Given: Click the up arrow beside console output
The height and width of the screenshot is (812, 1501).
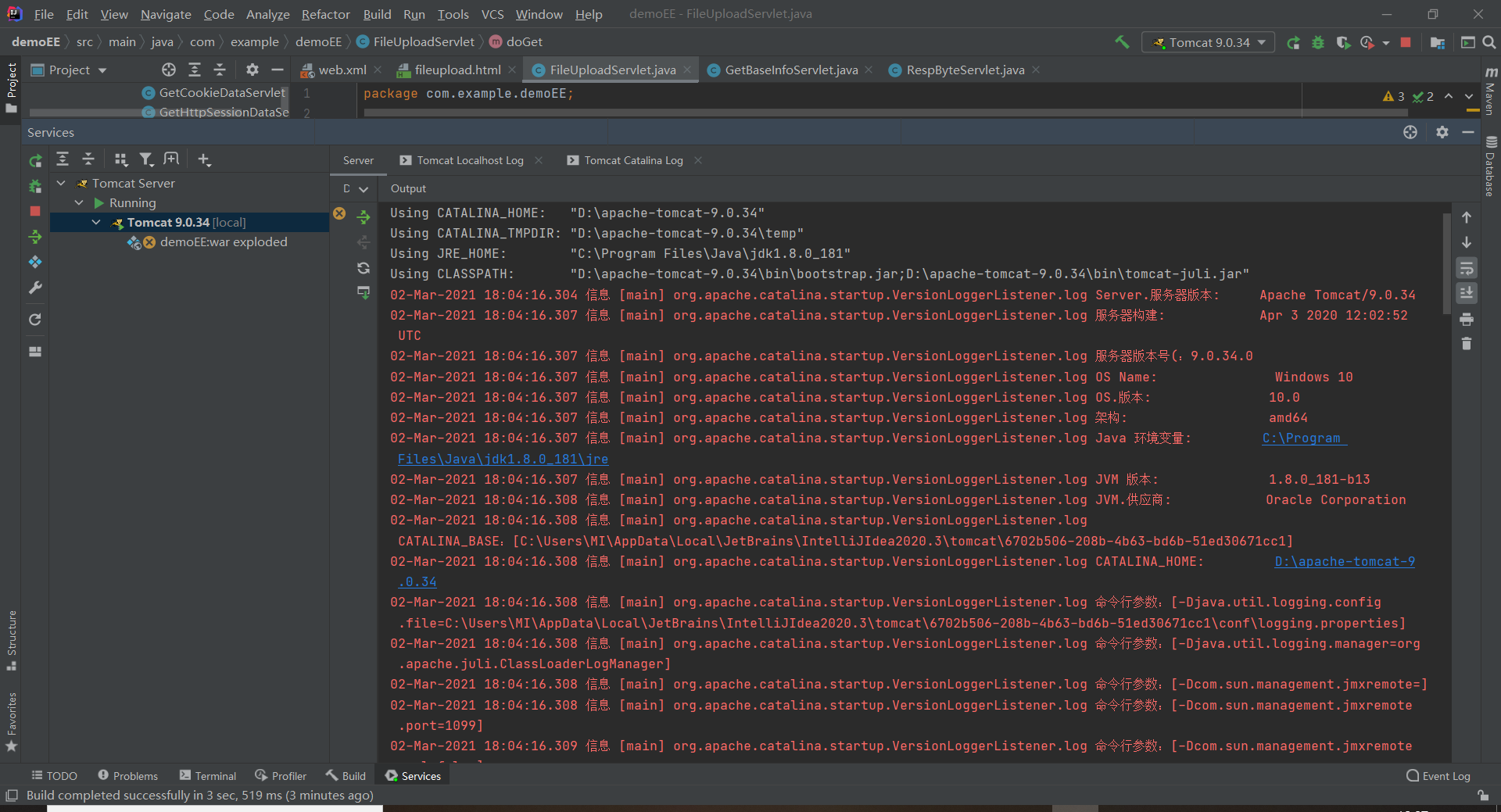Looking at the screenshot, I should point(1467,217).
